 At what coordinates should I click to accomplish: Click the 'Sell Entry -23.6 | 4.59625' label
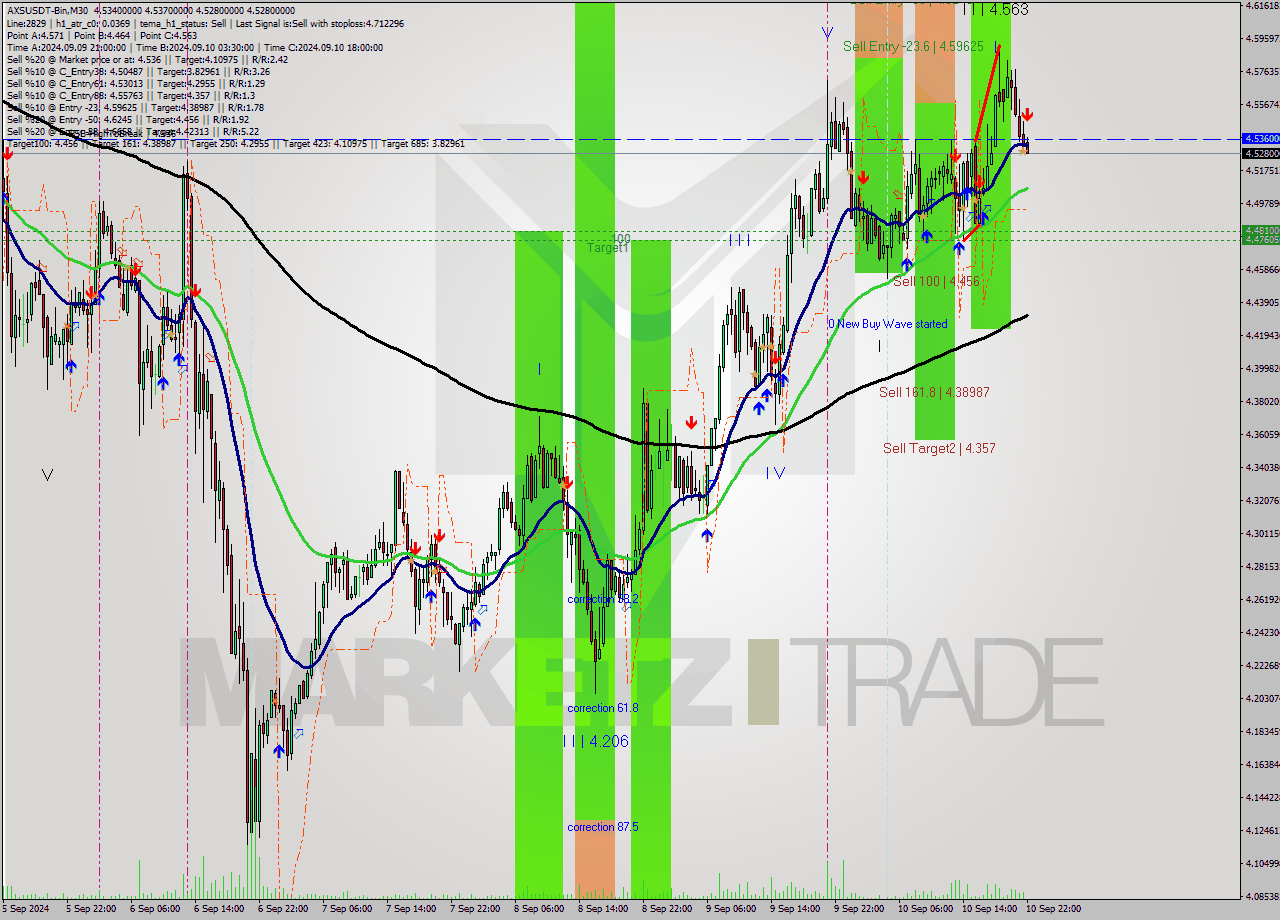point(913,46)
